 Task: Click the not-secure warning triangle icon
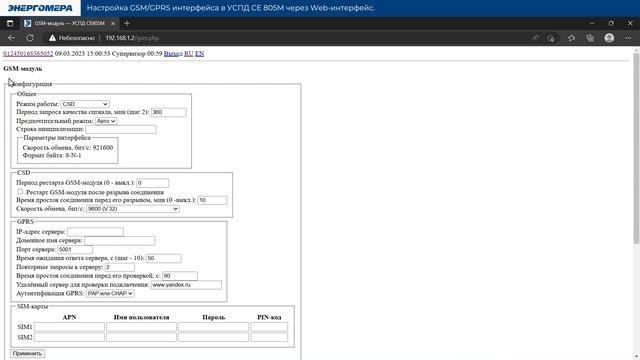[x=52, y=38]
